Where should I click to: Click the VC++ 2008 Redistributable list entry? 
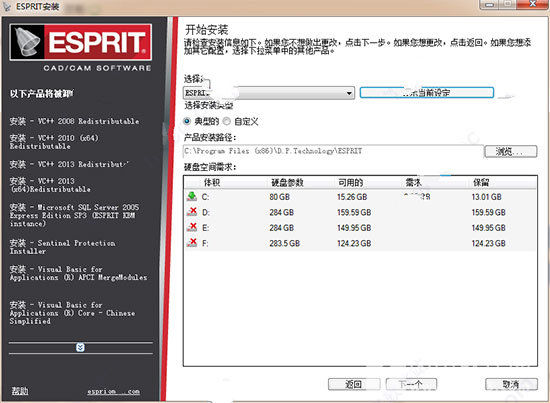[x=74, y=121]
